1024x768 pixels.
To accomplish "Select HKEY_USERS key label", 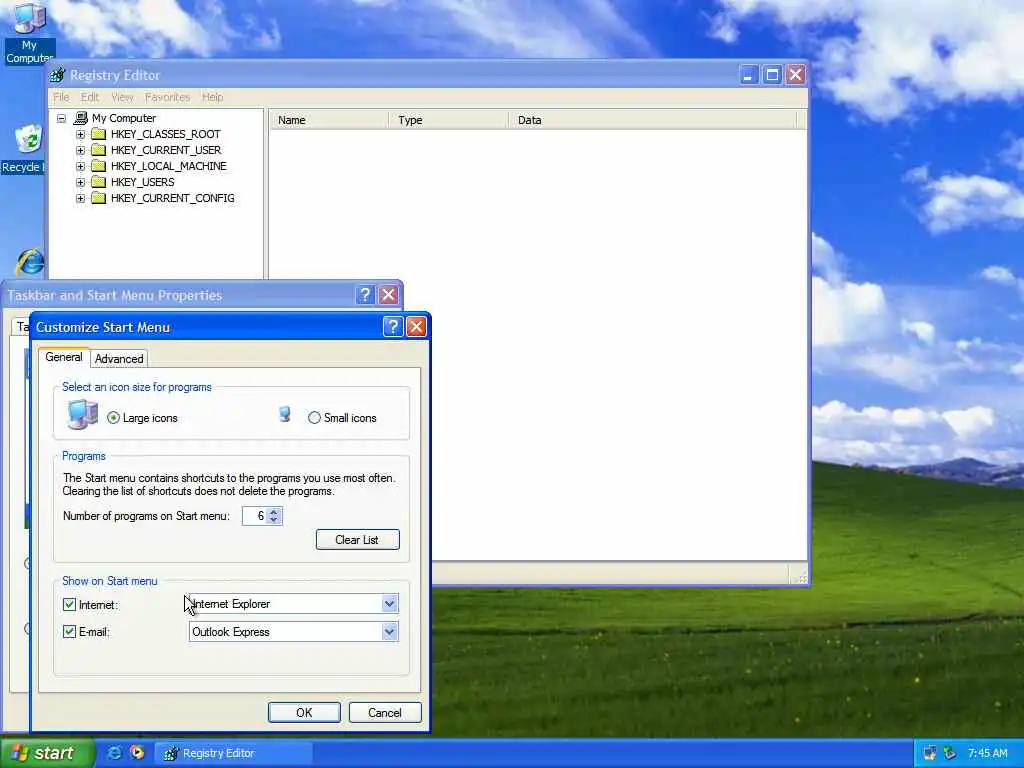I will click(x=142, y=182).
